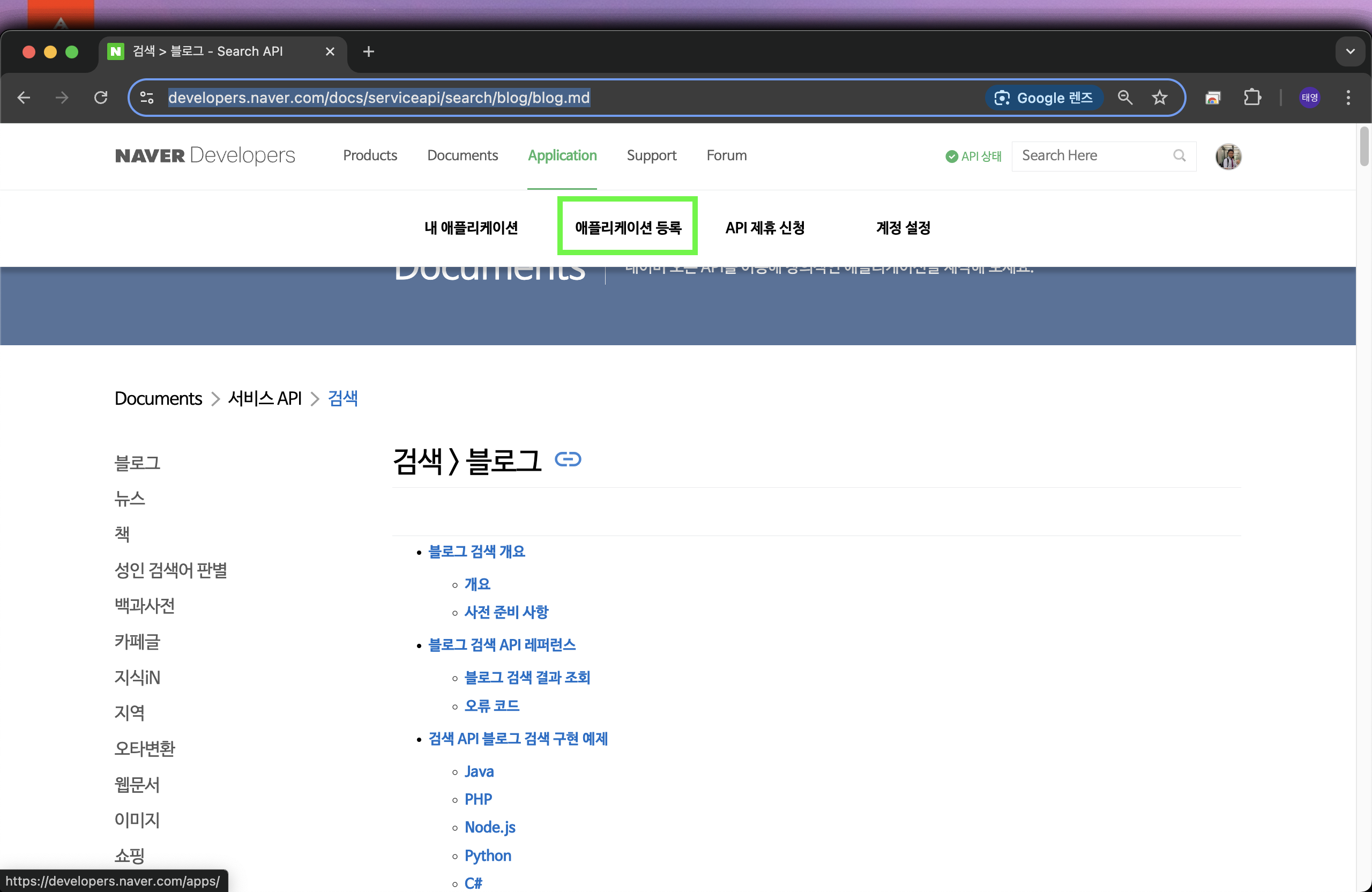Open the Chrome extensions puzzle icon
The height and width of the screenshot is (892, 1372).
[x=1252, y=98]
